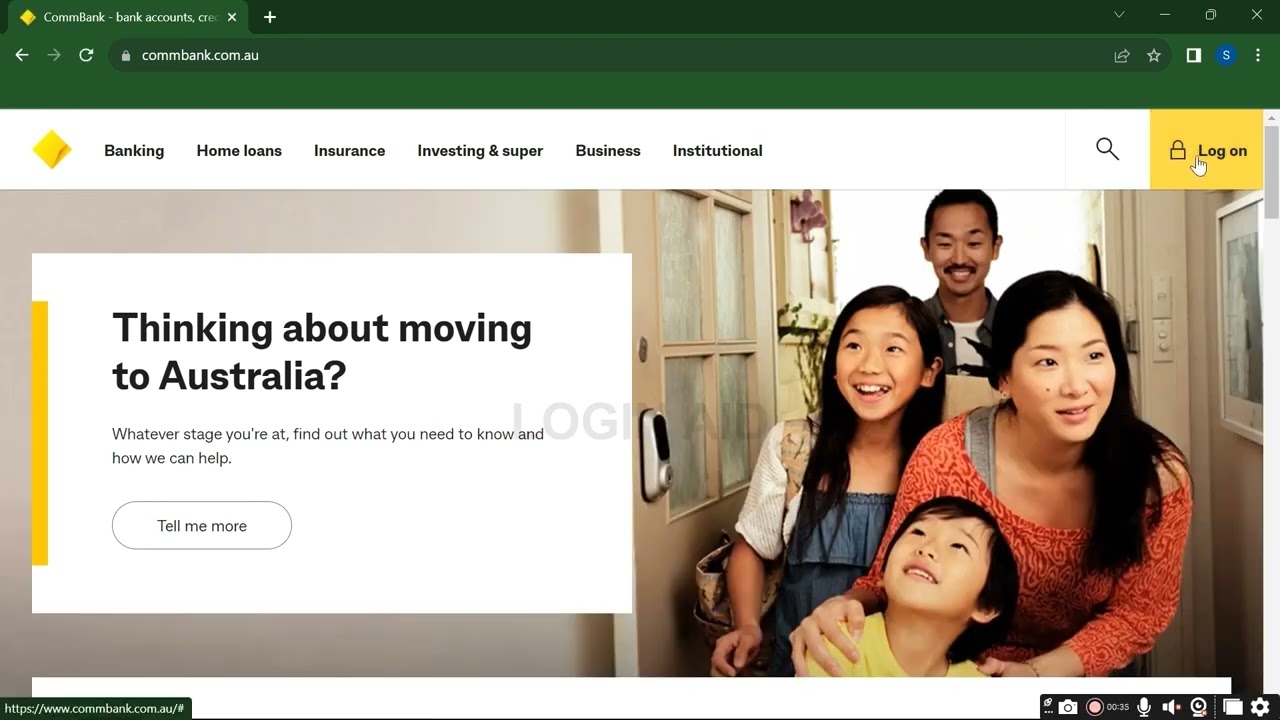Click the browser forward arrow
This screenshot has width=1280, height=720.
(54, 55)
